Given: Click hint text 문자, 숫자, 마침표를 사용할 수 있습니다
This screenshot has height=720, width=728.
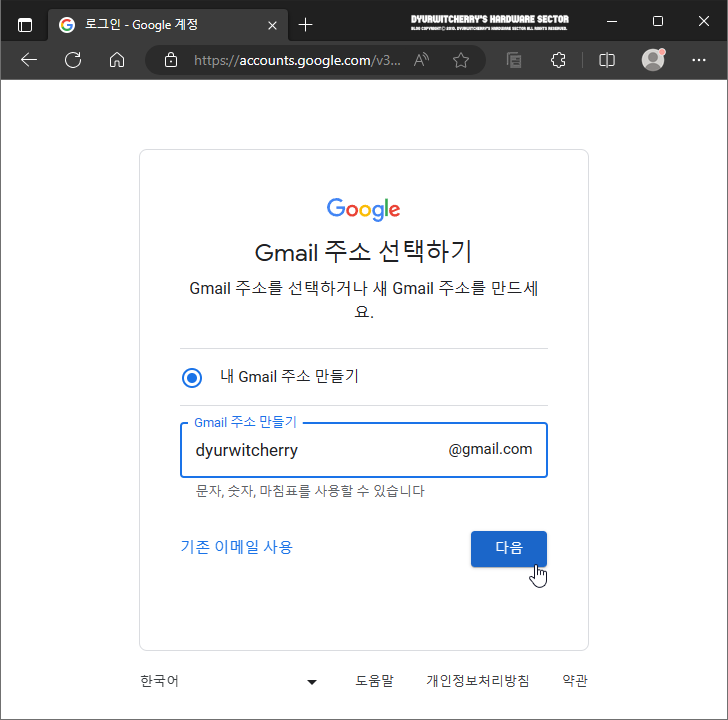Looking at the screenshot, I should [x=310, y=491].
